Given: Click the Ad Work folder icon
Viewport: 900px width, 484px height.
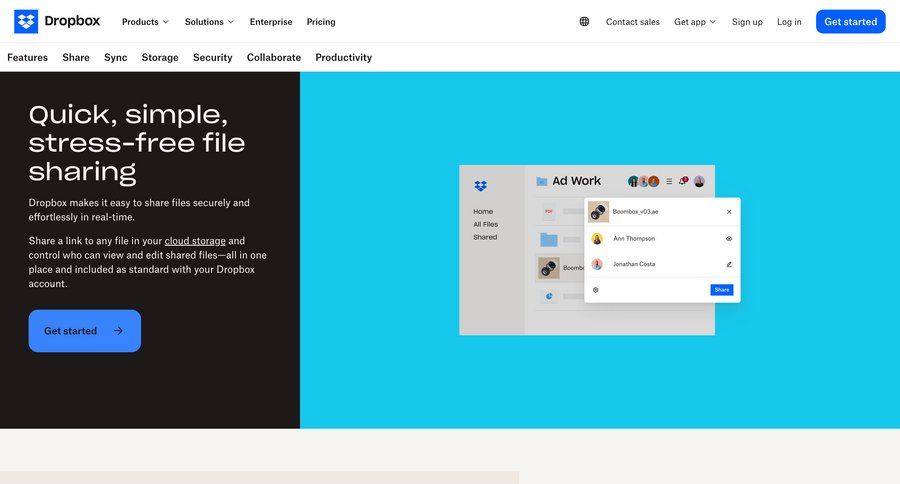Looking at the screenshot, I should [541, 181].
